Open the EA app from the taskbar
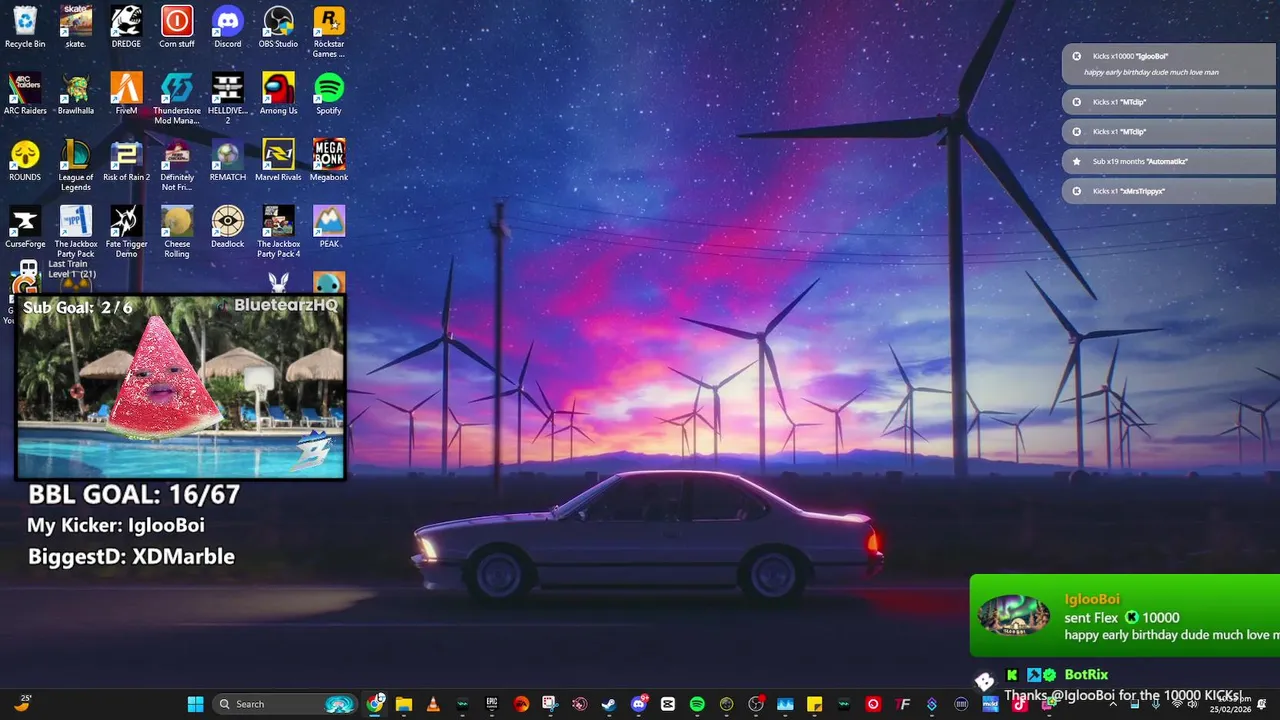 pyautogui.click(x=521, y=704)
